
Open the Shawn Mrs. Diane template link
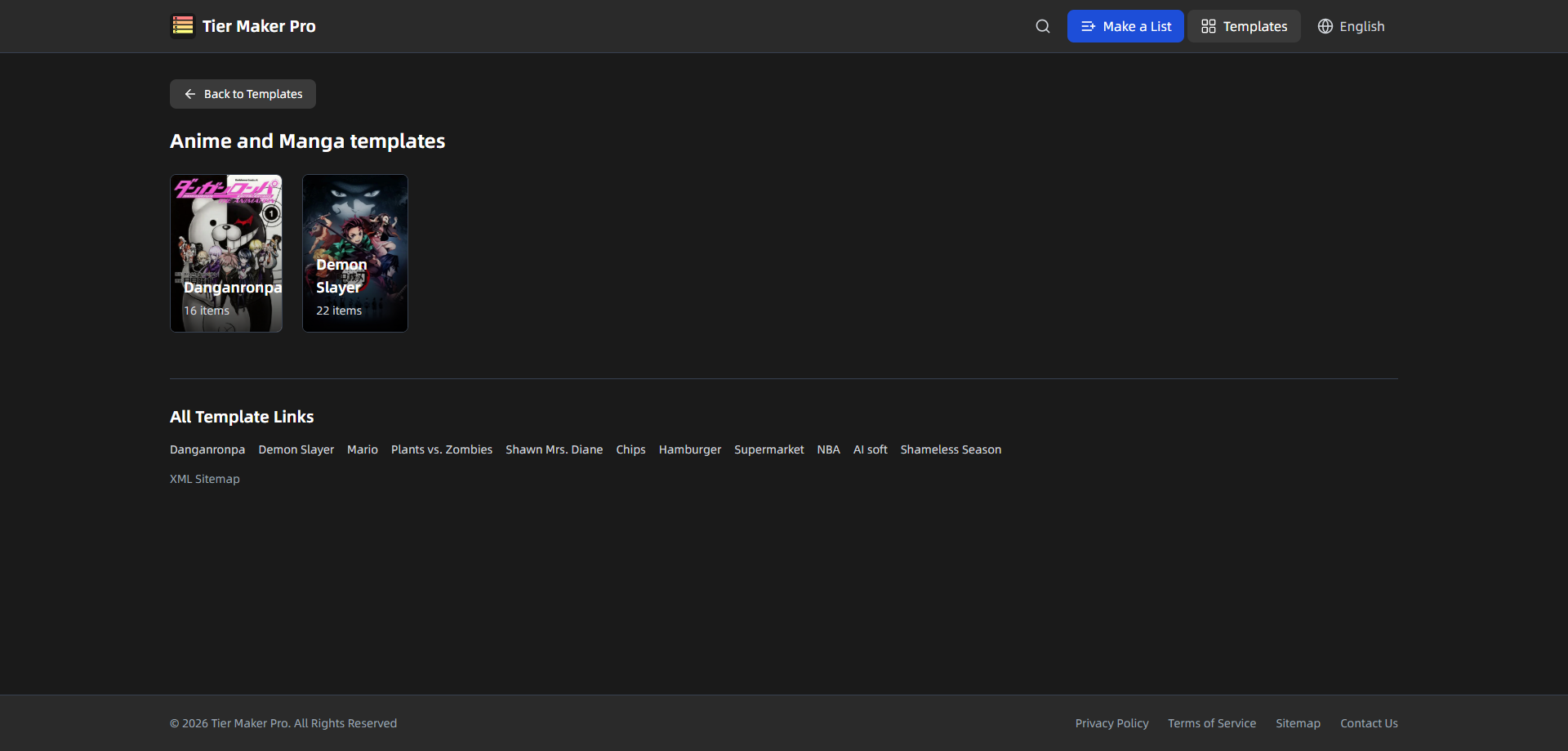pos(555,449)
